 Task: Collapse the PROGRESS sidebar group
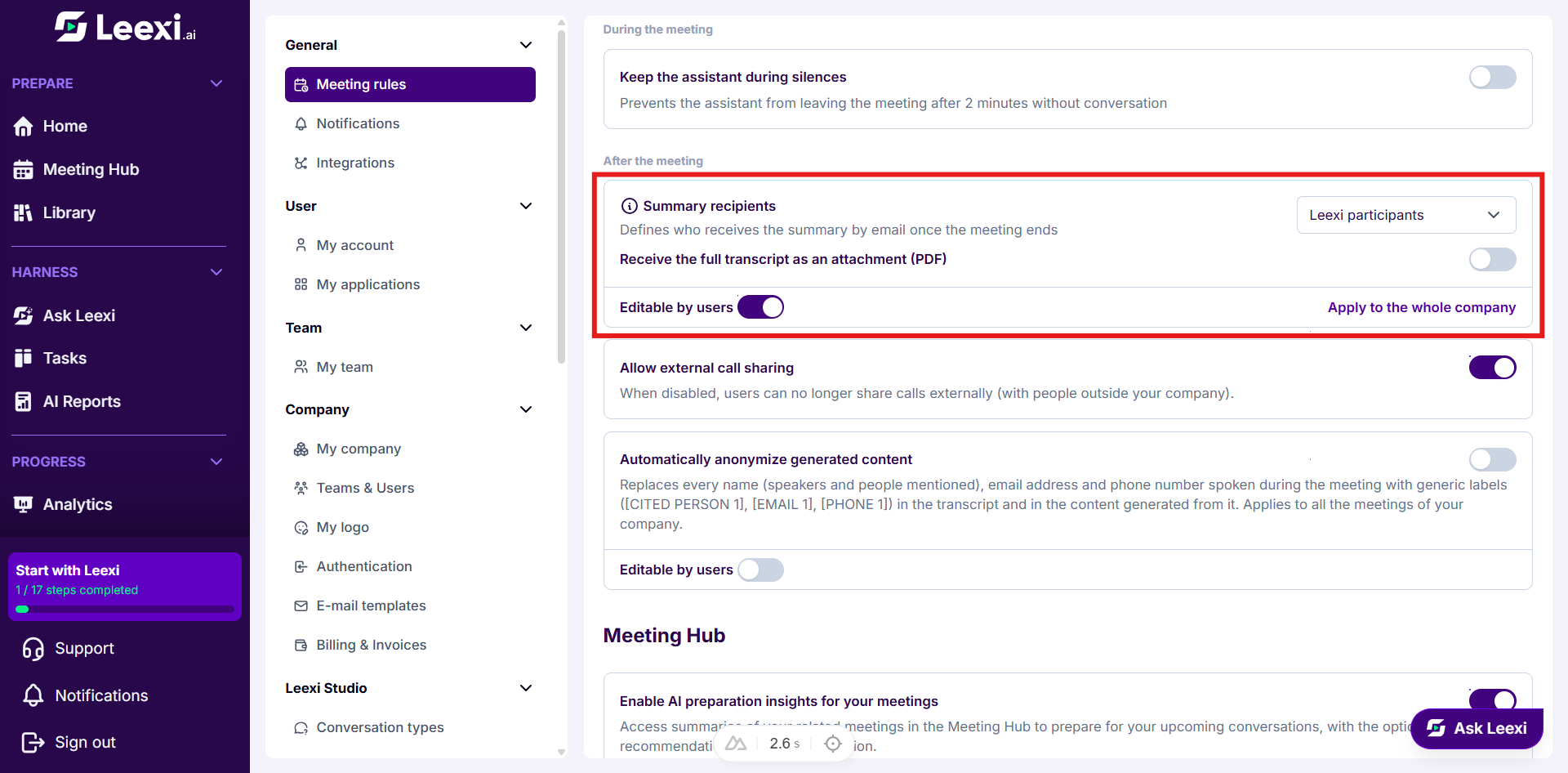tap(216, 462)
